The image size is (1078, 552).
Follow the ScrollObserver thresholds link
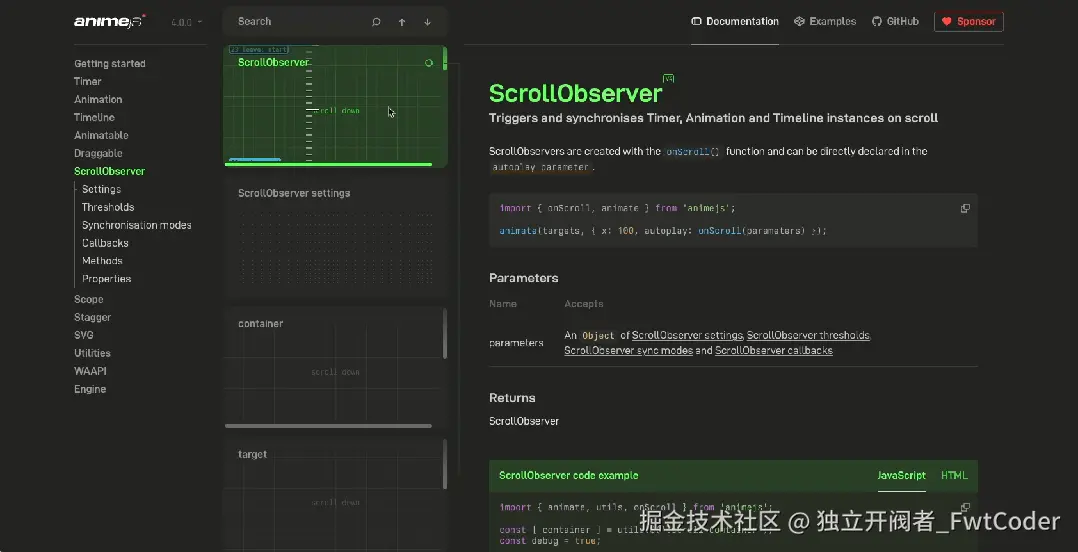[x=808, y=335]
